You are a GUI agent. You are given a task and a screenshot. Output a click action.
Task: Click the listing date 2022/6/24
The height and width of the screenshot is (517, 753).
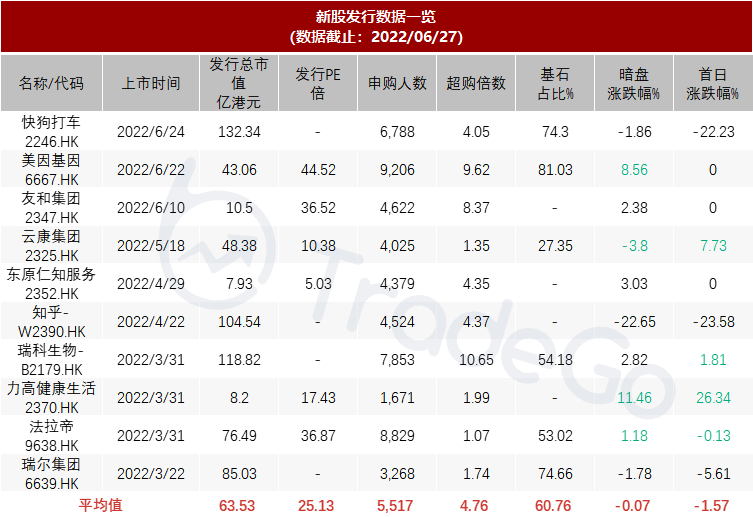click(x=151, y=132)
